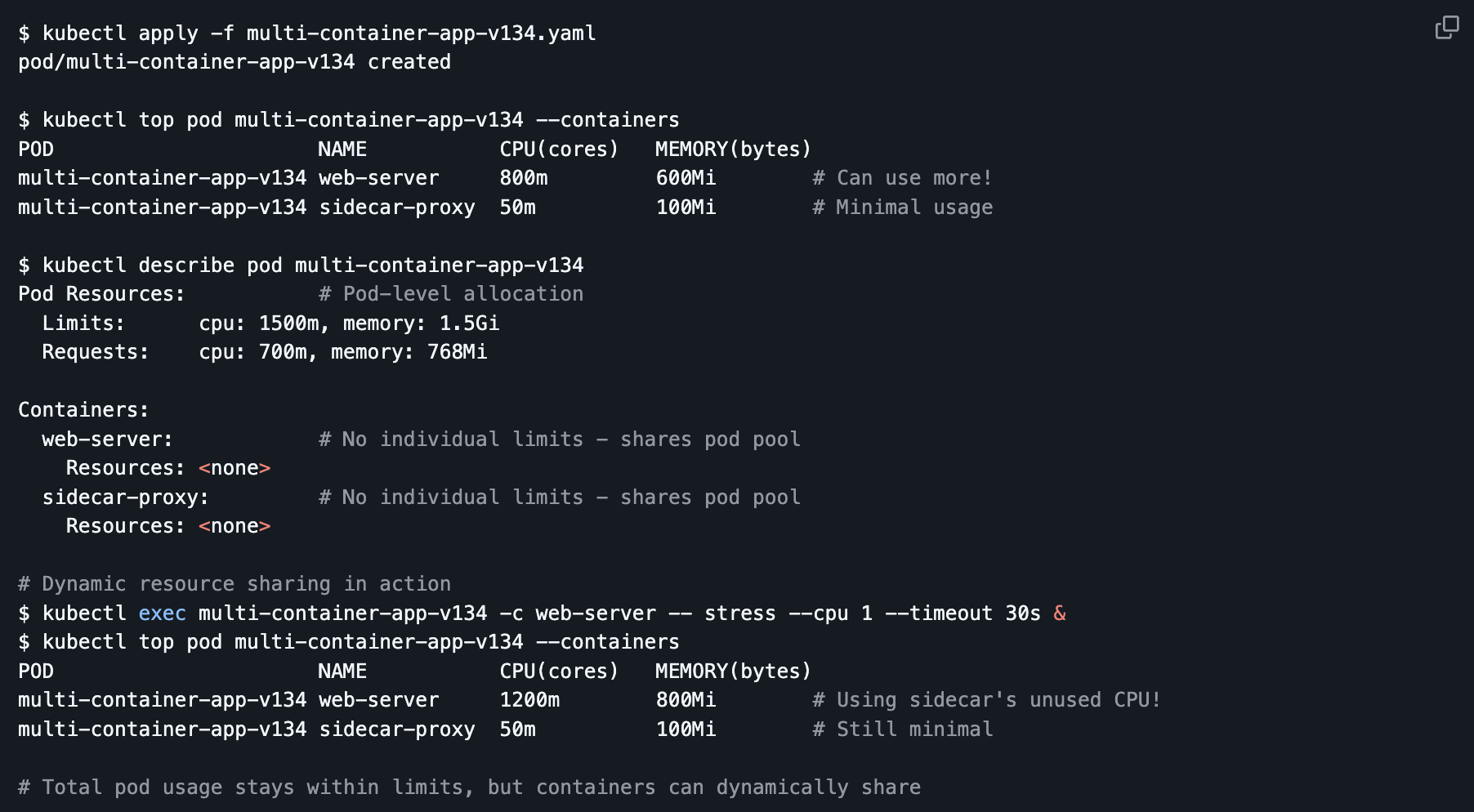Click the '# Can use more!' comment
1474x812 pixels.
(901, 178)
